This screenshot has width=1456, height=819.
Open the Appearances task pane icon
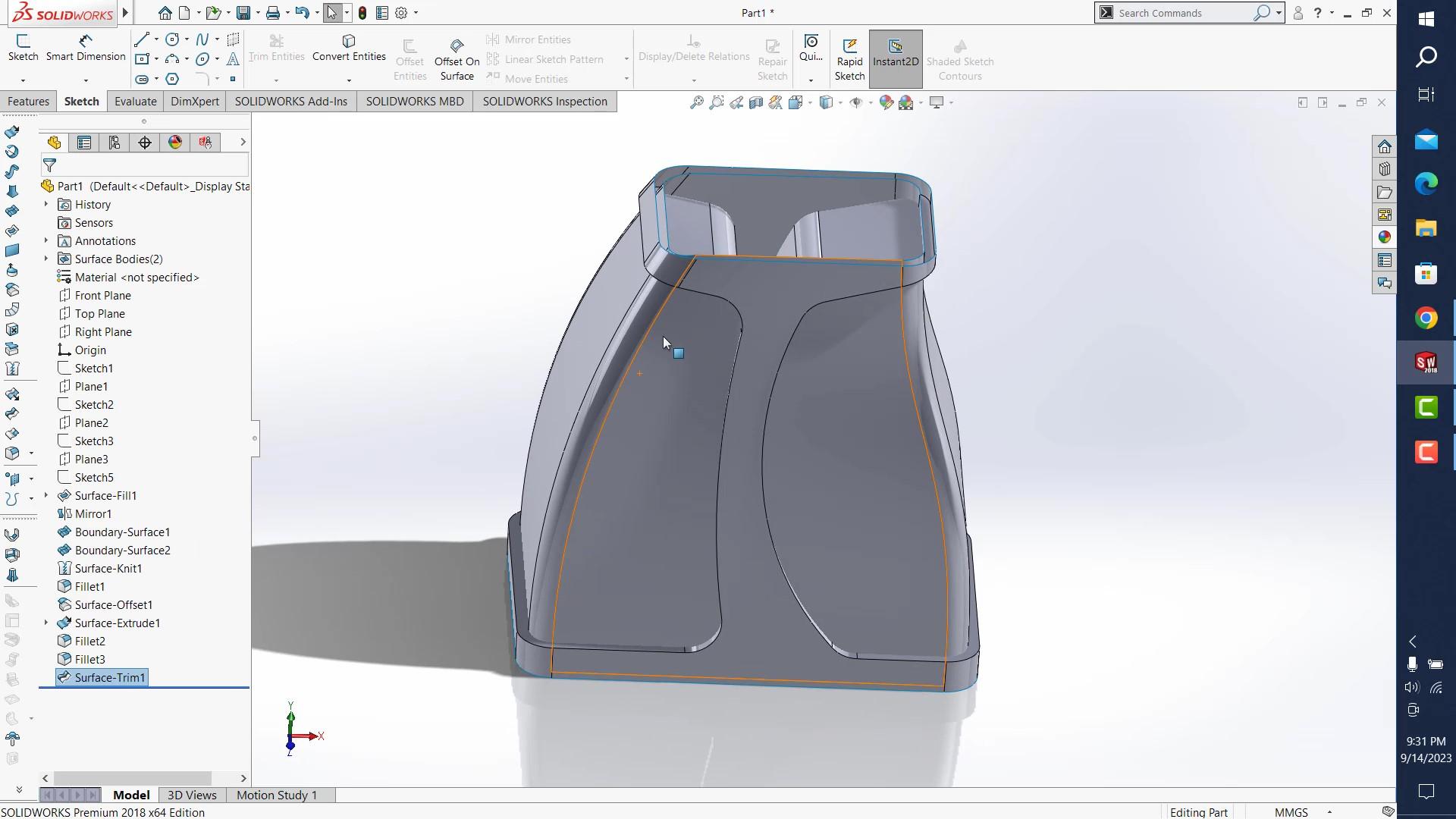[x=1385, y=237]
